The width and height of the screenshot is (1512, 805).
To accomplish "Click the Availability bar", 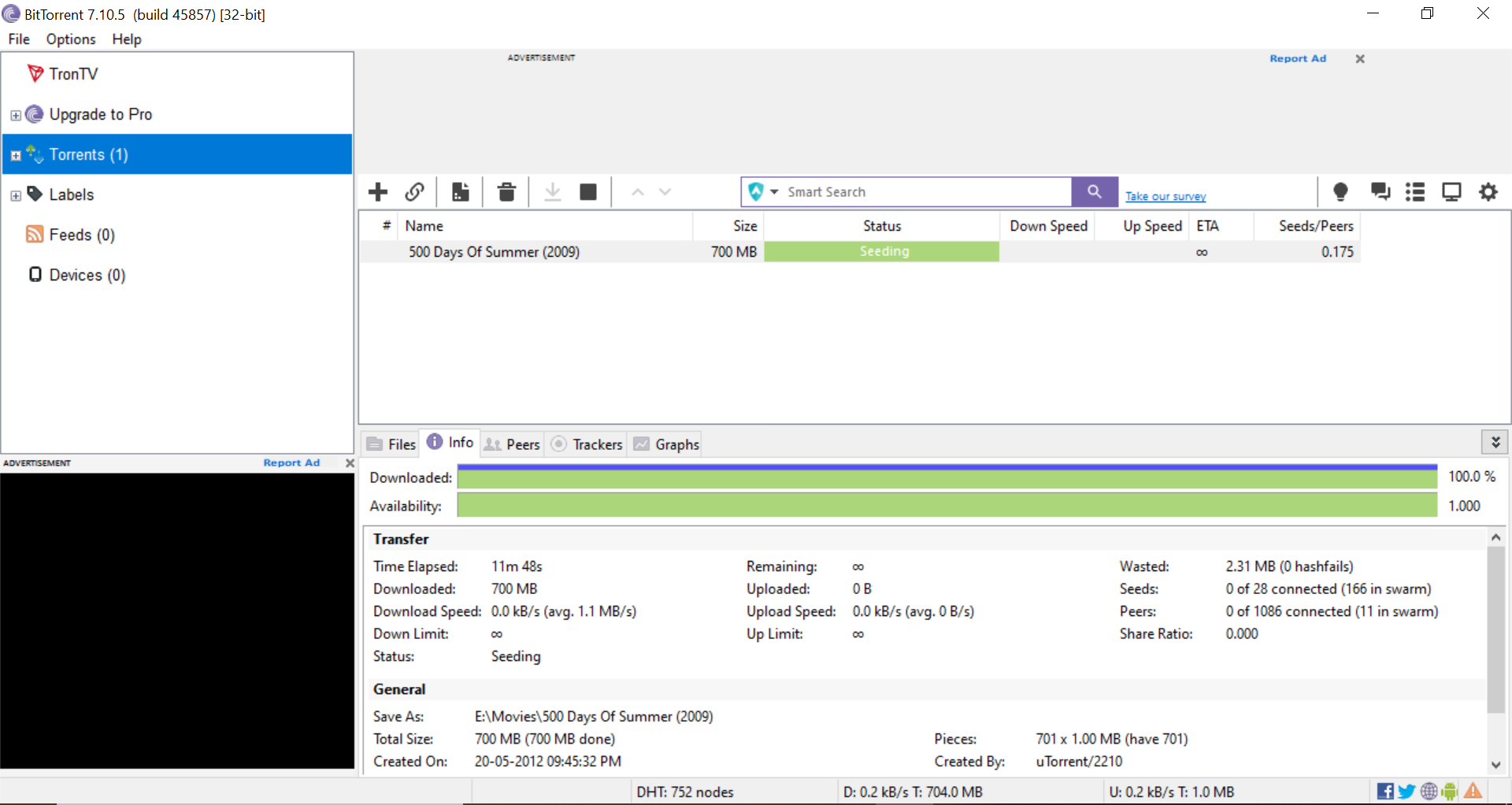I will [947, 506].
